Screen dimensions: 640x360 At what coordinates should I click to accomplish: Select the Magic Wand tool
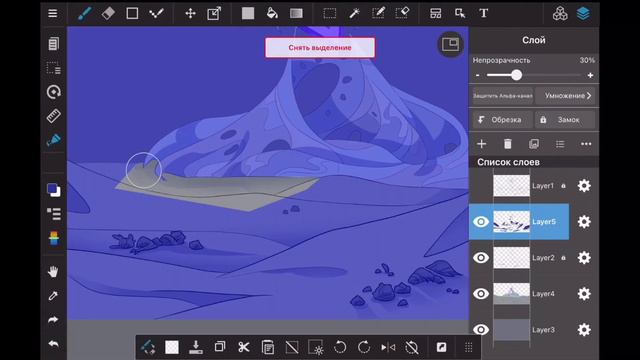[x=354, y=13]
